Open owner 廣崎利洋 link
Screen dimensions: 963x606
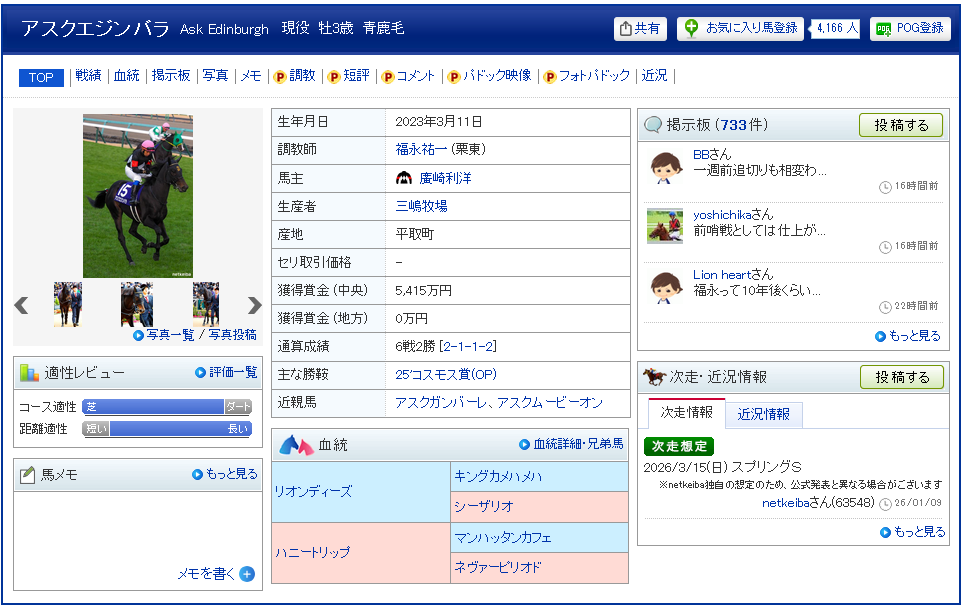point(445,178)
